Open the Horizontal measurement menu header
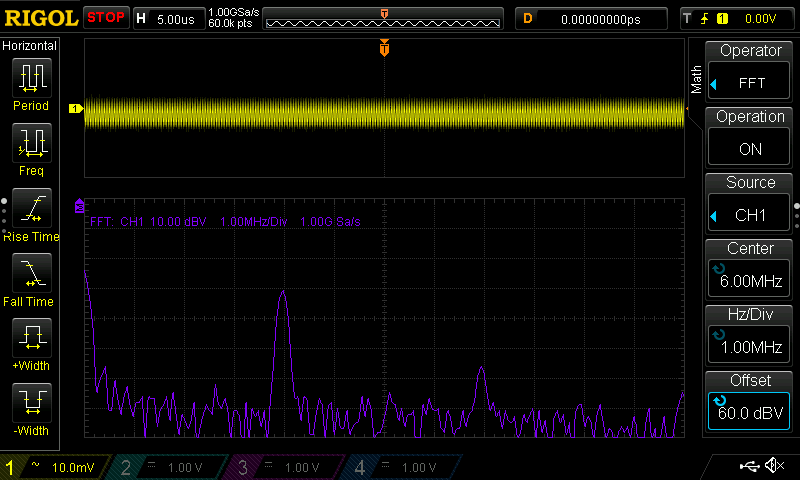 click(30, 46)
